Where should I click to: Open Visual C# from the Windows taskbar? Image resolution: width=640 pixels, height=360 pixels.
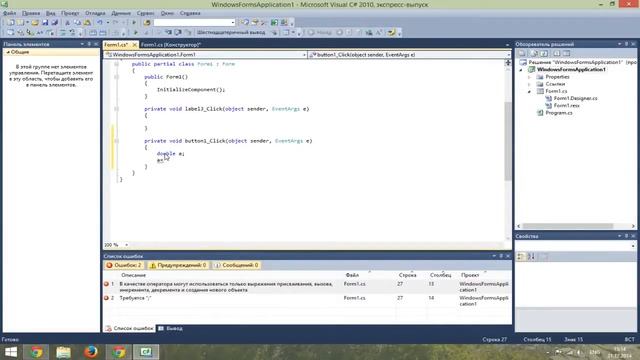click(146, 352)
